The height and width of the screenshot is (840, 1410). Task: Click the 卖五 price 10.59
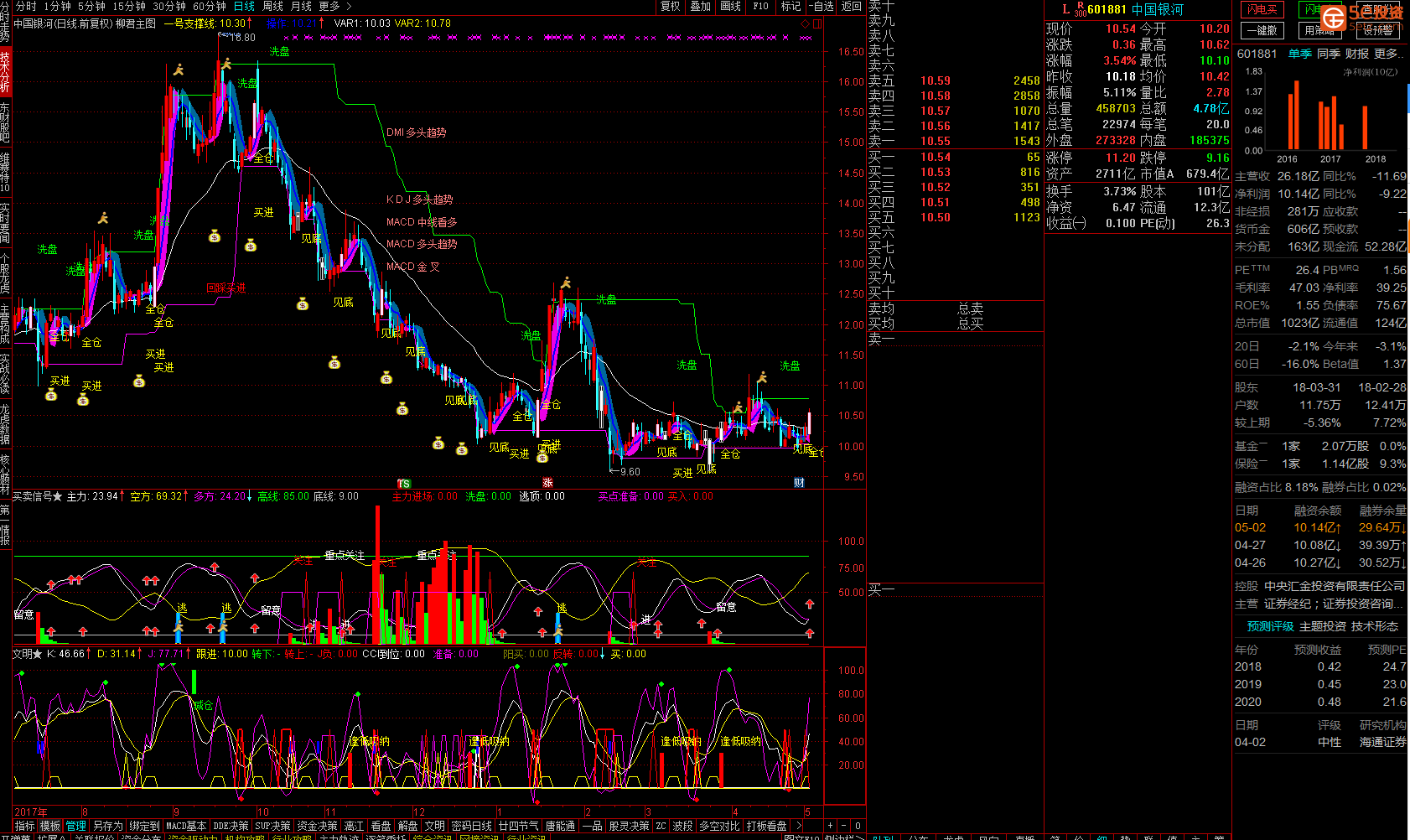tap(936, 80)
